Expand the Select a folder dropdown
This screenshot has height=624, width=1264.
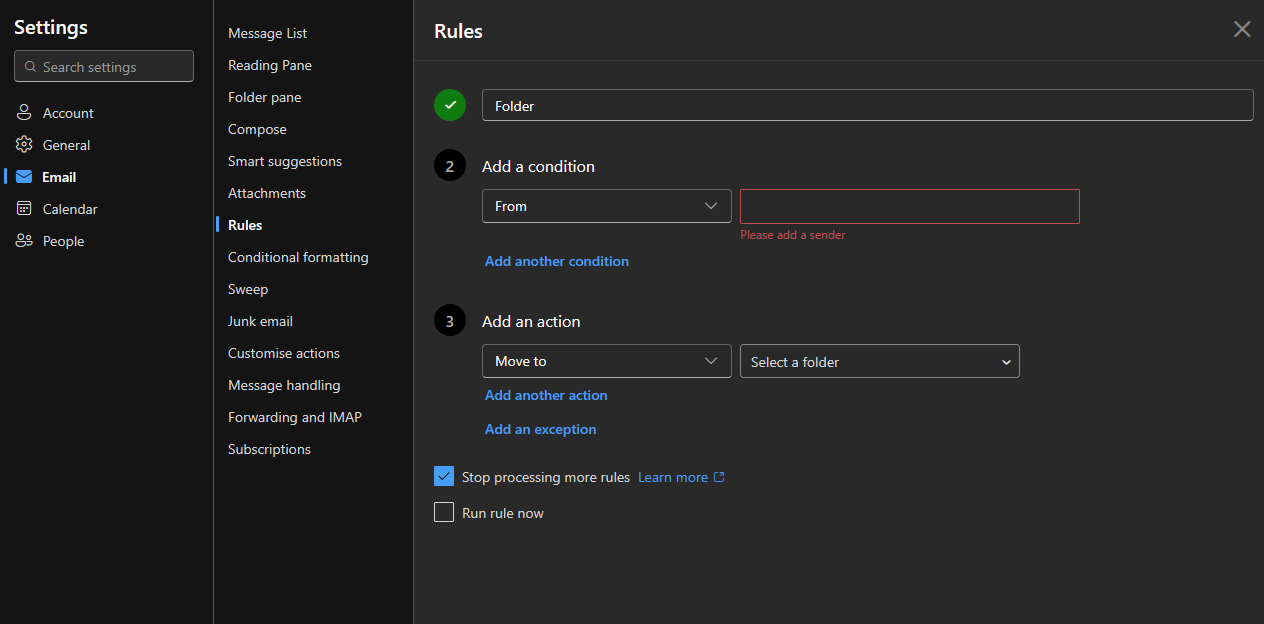click(x=880, y=361)
